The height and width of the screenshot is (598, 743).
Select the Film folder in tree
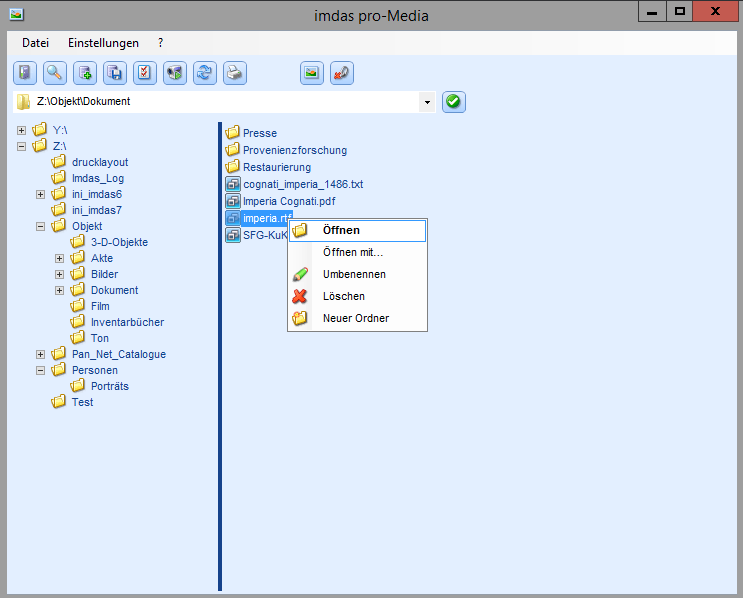(x=100, y=306)
